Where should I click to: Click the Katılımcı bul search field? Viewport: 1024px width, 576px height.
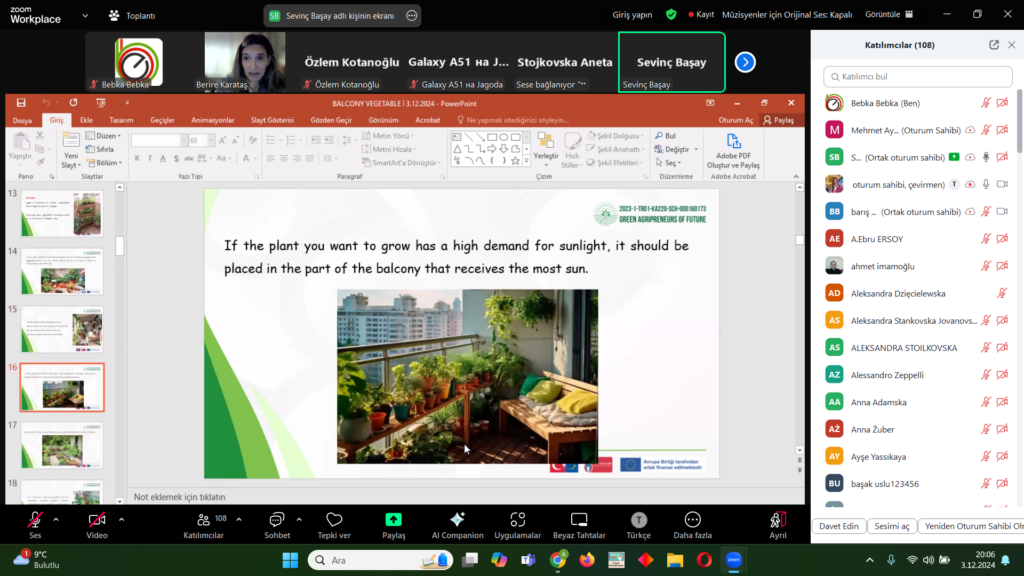point(917,76)
